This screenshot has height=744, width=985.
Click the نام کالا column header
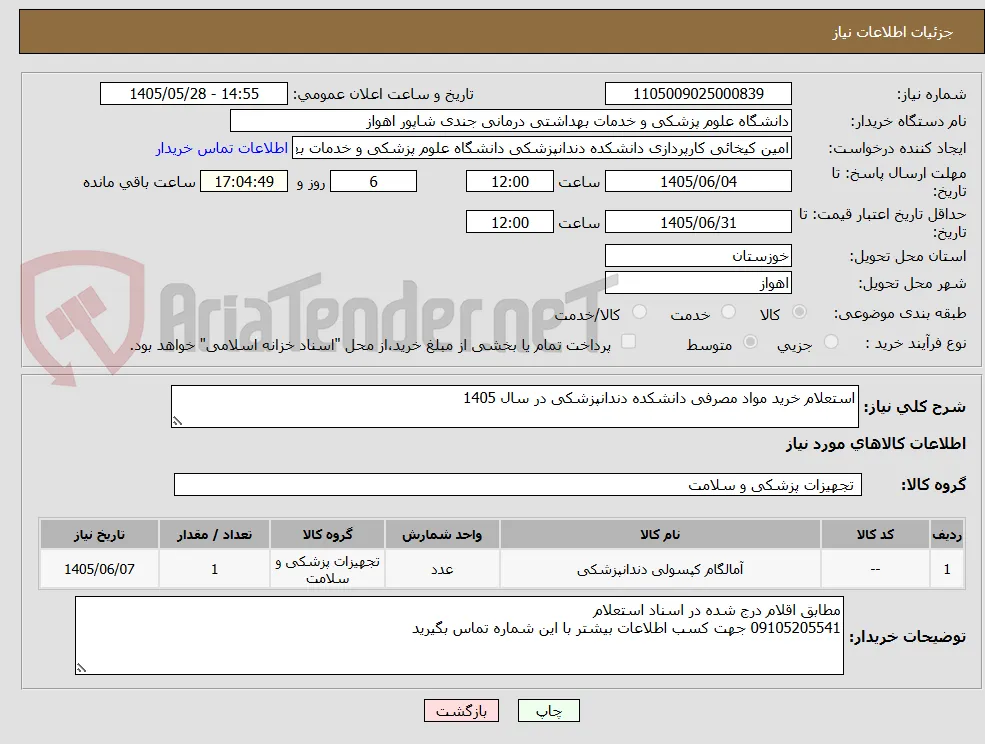coord(660,534)
